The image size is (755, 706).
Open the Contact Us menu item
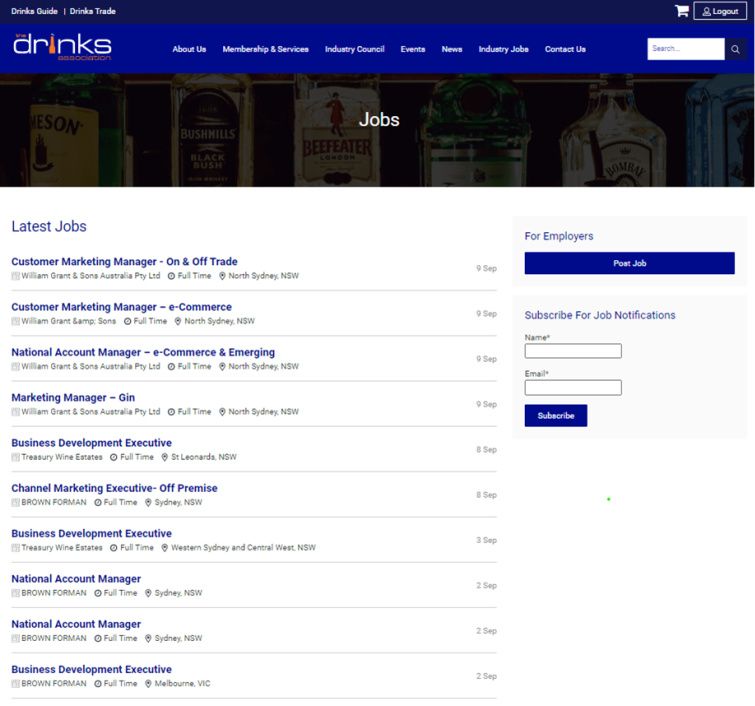tap(565, 49)
